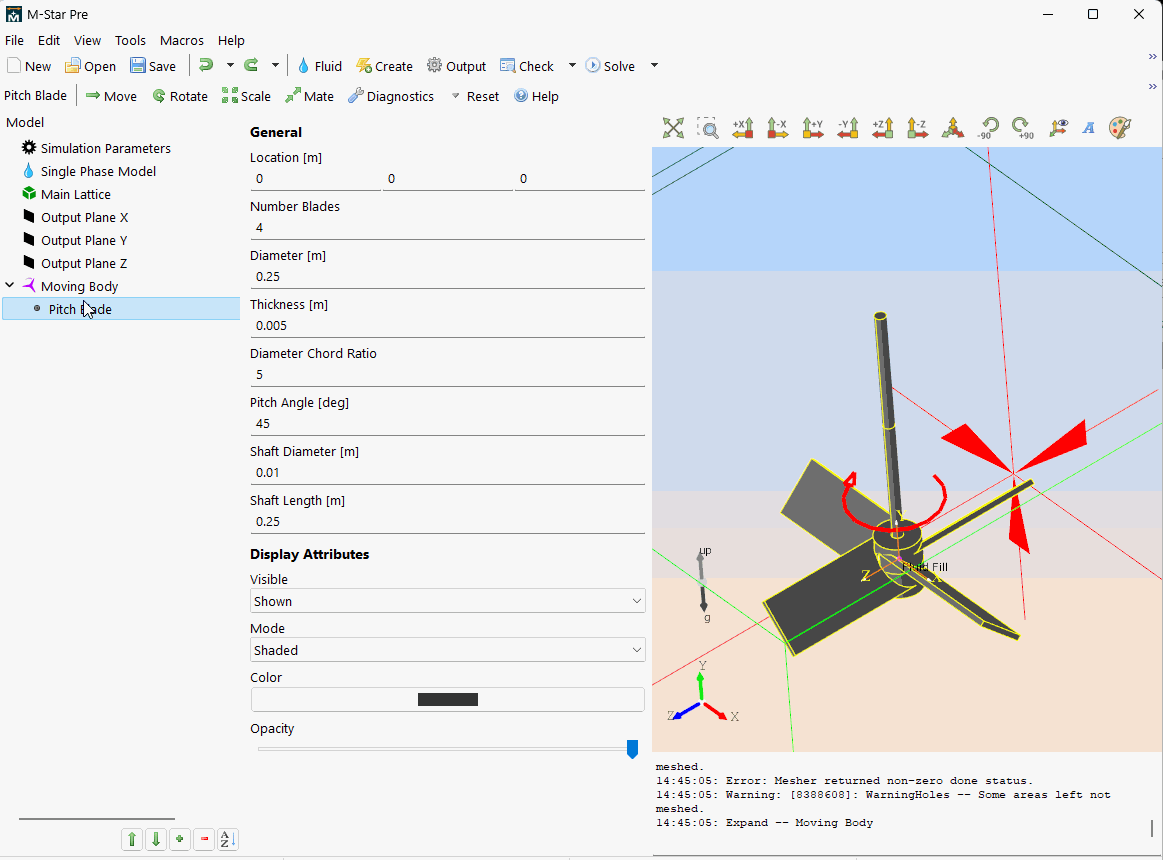Select the Move tool for Pitch Blade
The height and width of the screenshot is (860, 1163).
click(x=111, y=96)
